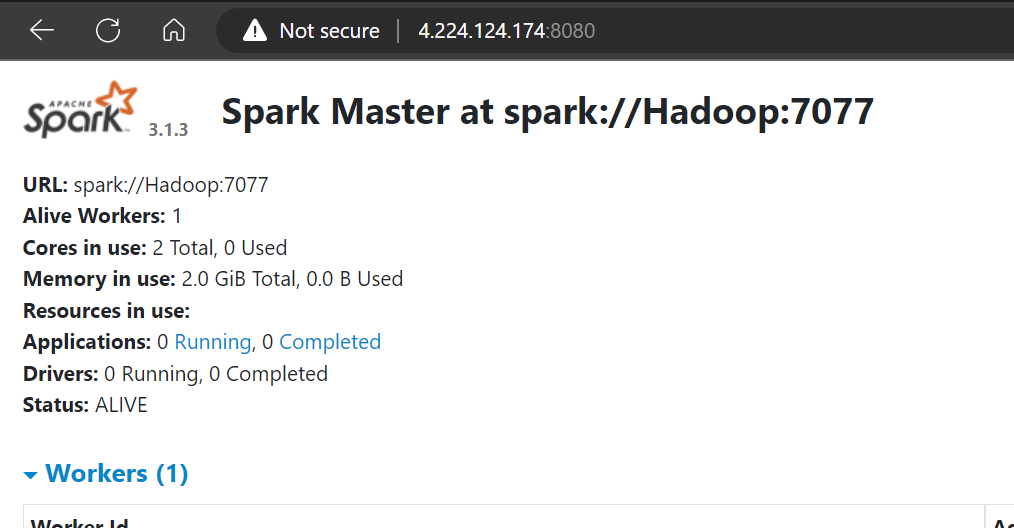Open the Not secure site info label

pyautogui.click(x=329, y=30)
